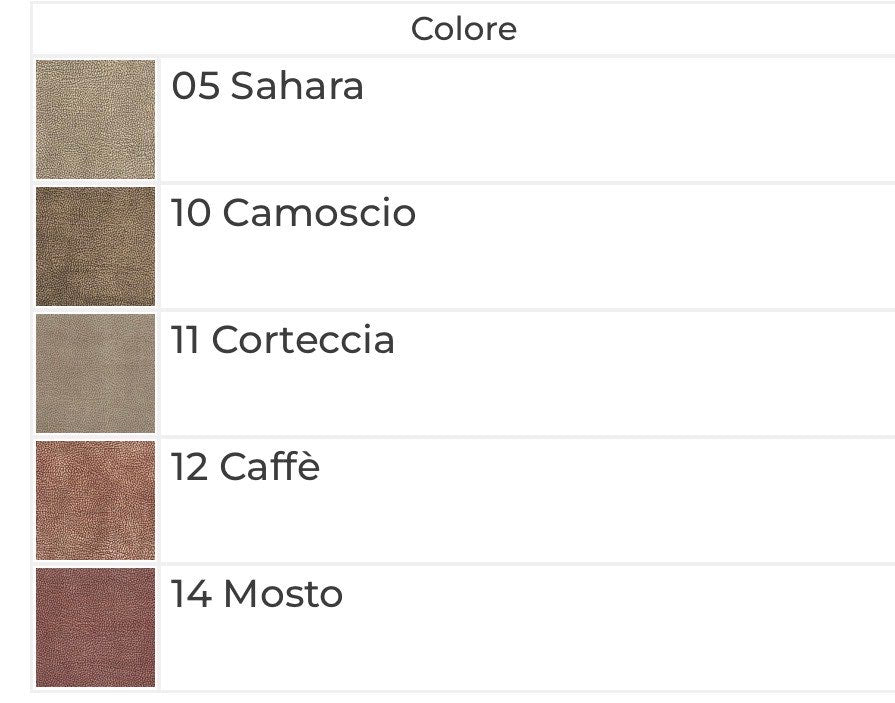This screenshot has width=895, height=703.
Task: Open the burgundy wine-colored thumbnail
Action: tap(95, 627)
